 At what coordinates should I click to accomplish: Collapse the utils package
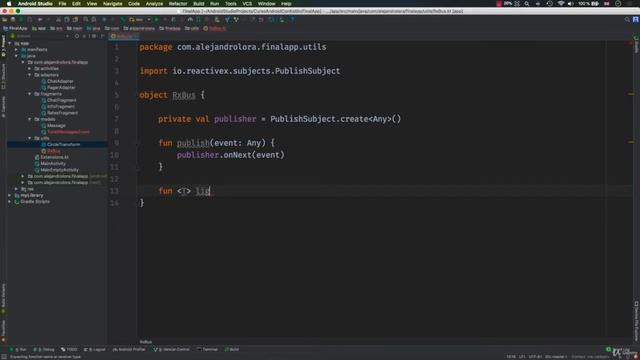(30, 138)
